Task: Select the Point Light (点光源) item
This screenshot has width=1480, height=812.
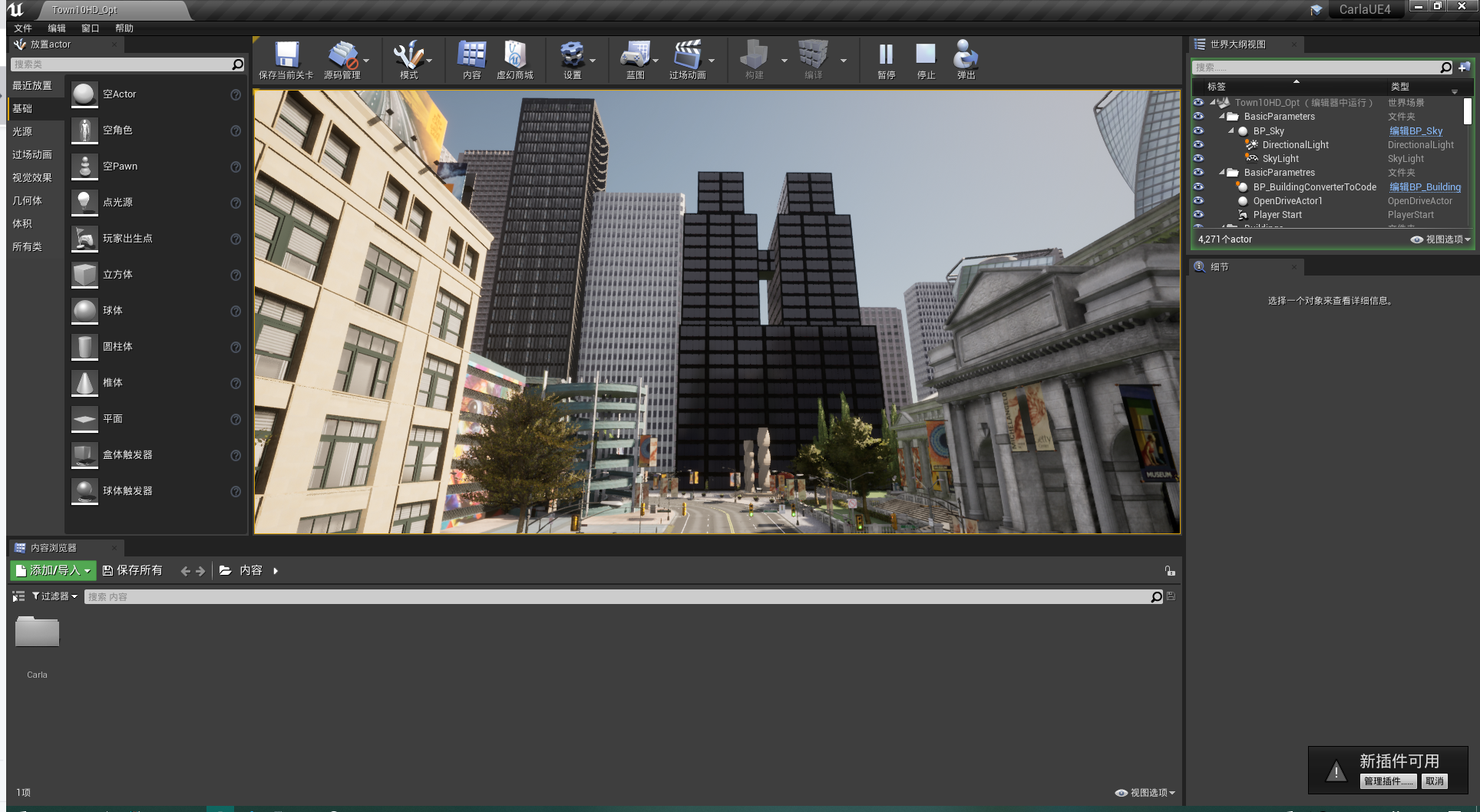Action: (156, 203)
